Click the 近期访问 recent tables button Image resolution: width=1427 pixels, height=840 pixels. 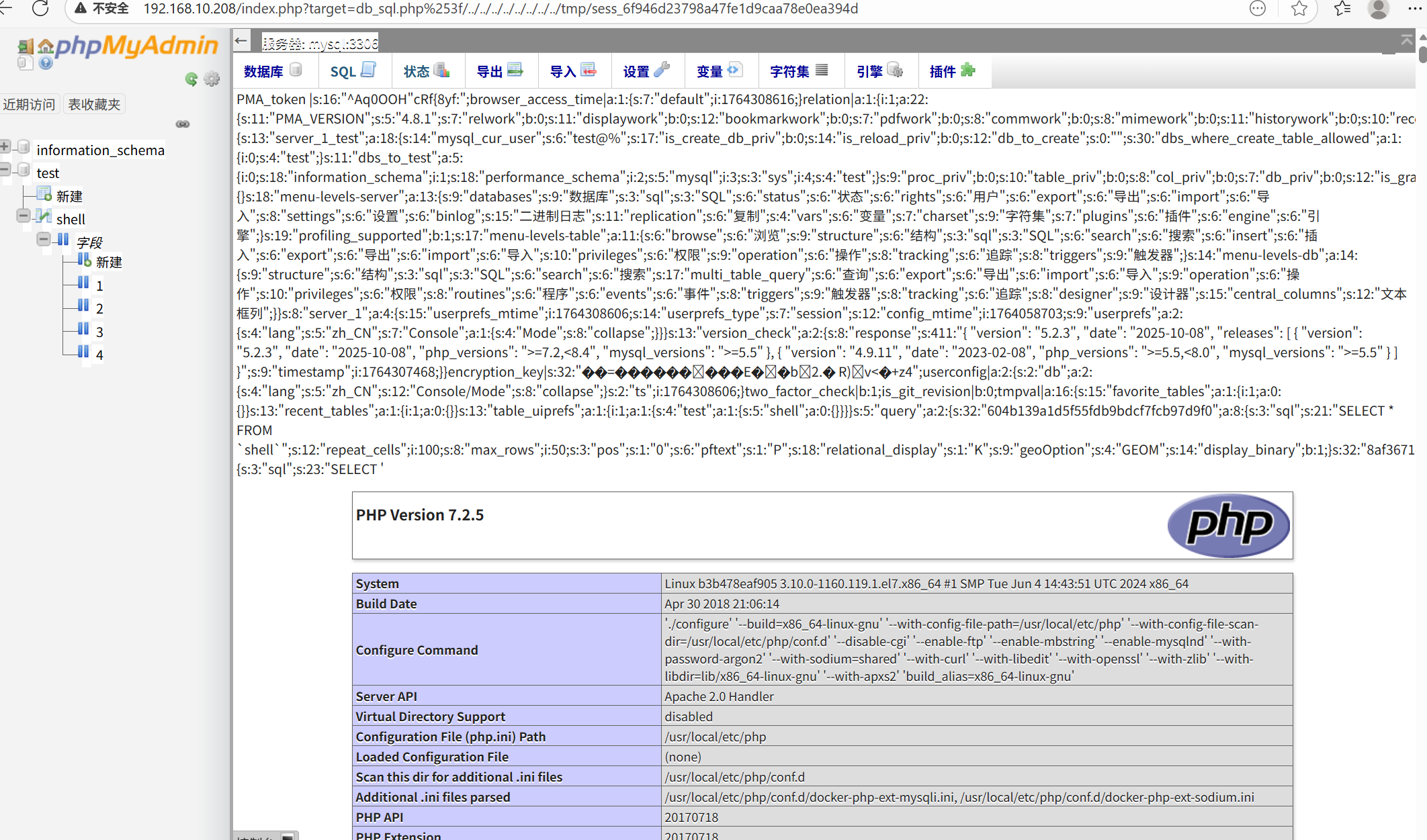(29, 104)
